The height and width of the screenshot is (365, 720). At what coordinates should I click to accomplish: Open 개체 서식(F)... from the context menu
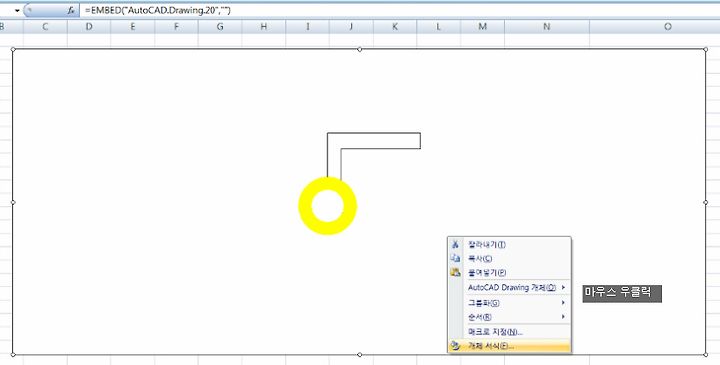click(509, 346)
